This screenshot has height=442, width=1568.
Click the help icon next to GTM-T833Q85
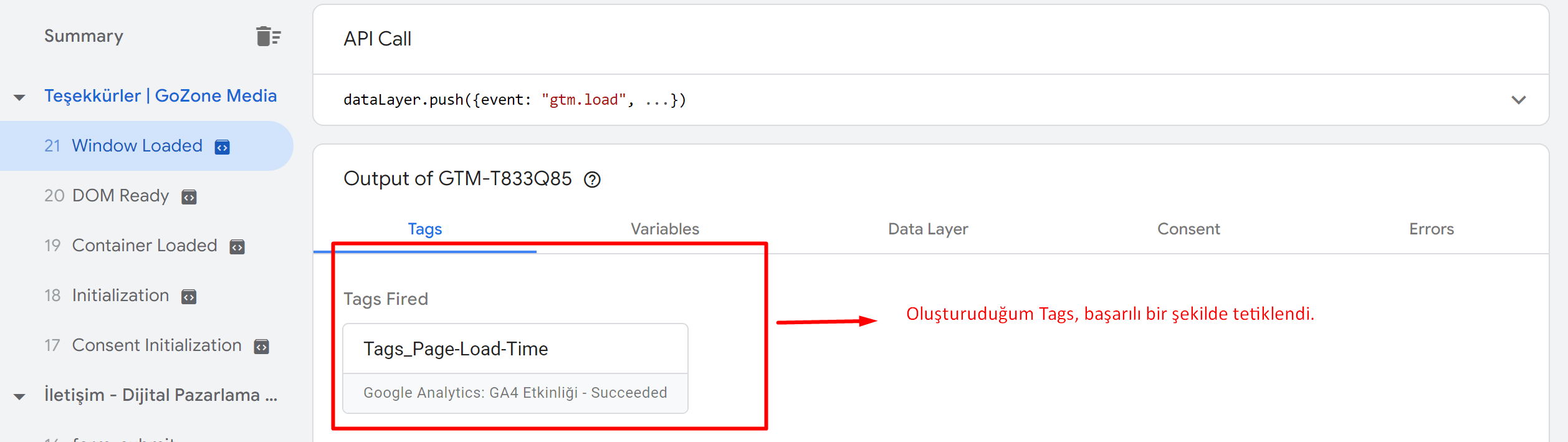(592, 180)
